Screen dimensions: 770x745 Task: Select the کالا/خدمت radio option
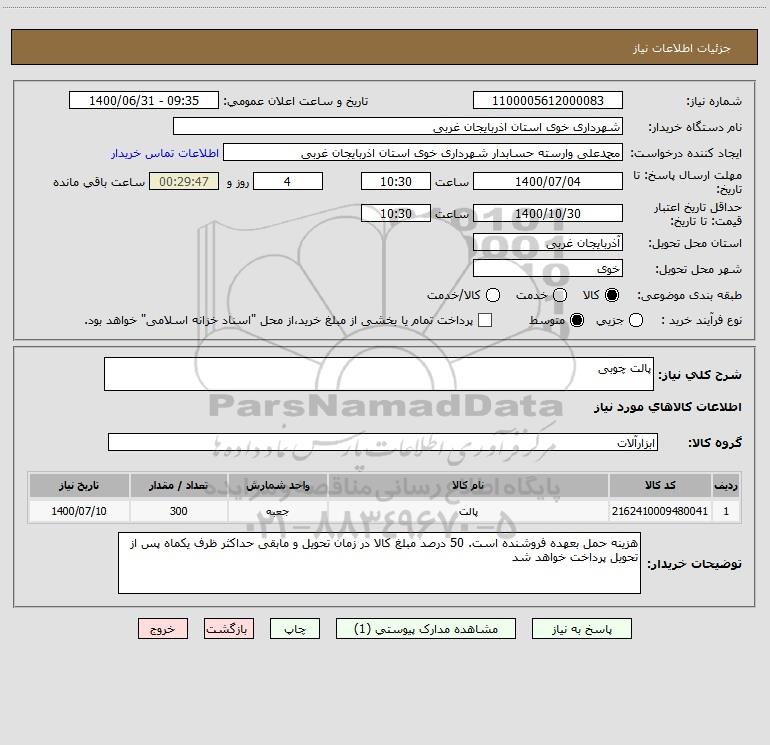pos(493,295)
